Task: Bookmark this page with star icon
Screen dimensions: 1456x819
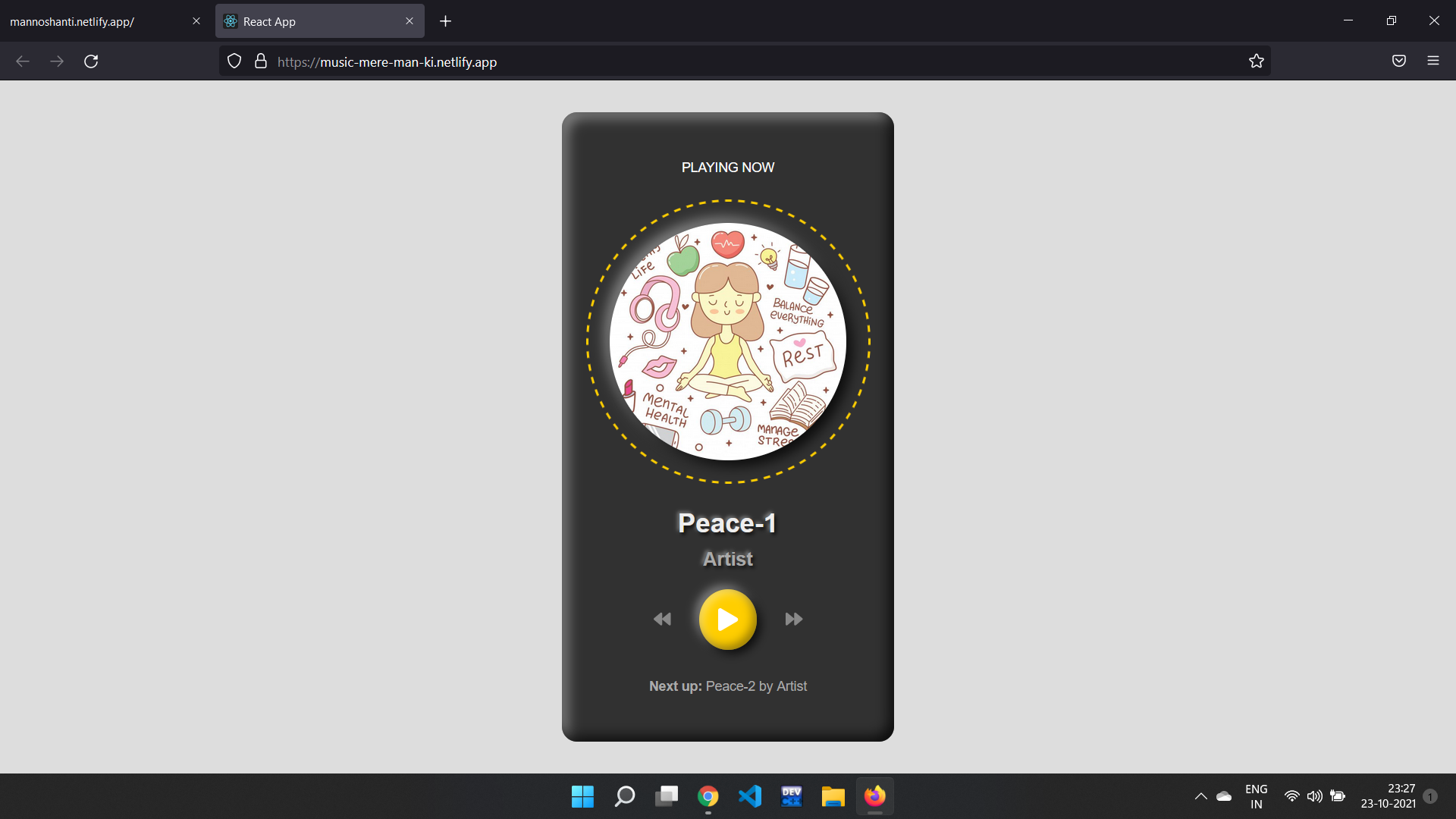Action: click(x=1257, y=61)
